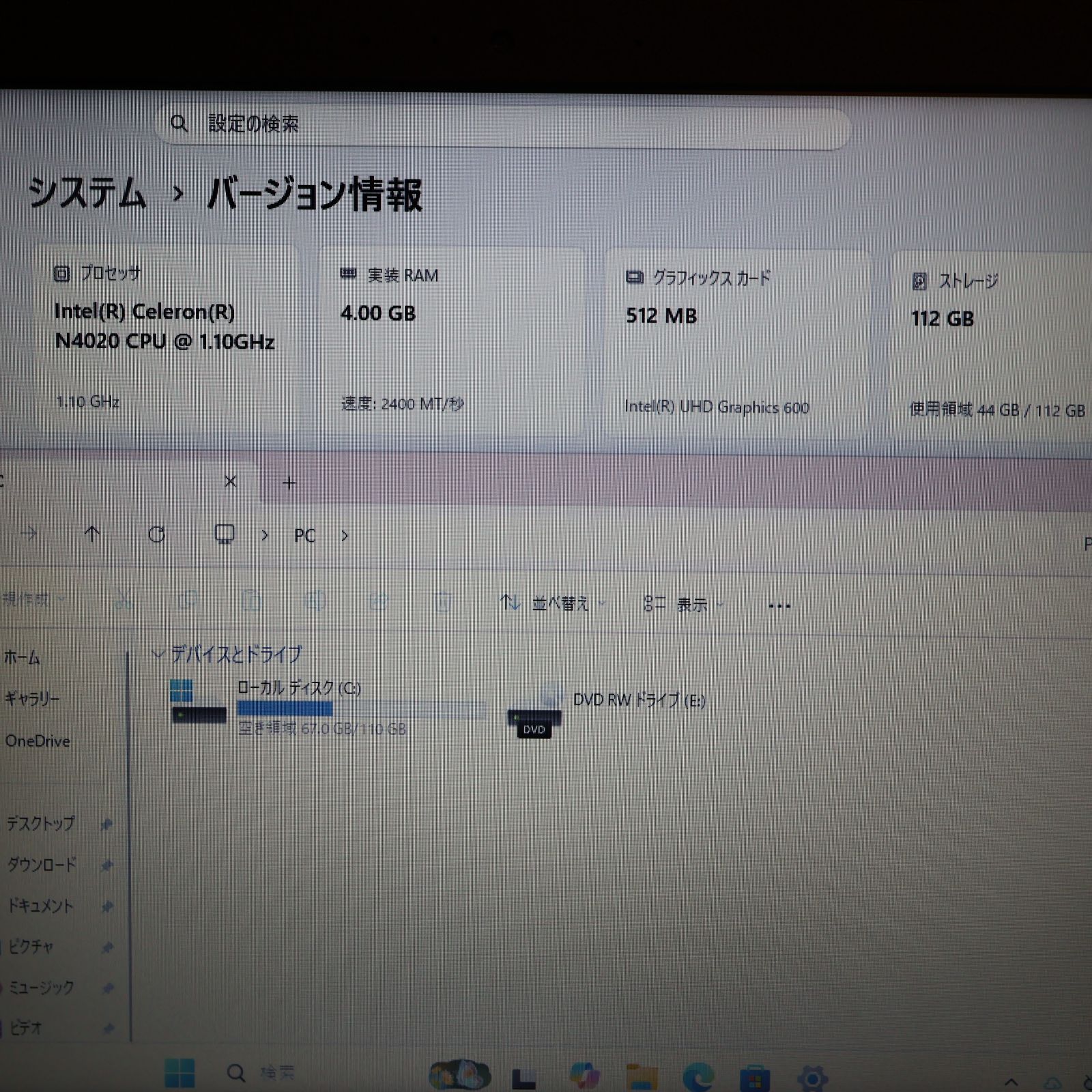Open ピクチャ quick access folder

coord(31,946)
